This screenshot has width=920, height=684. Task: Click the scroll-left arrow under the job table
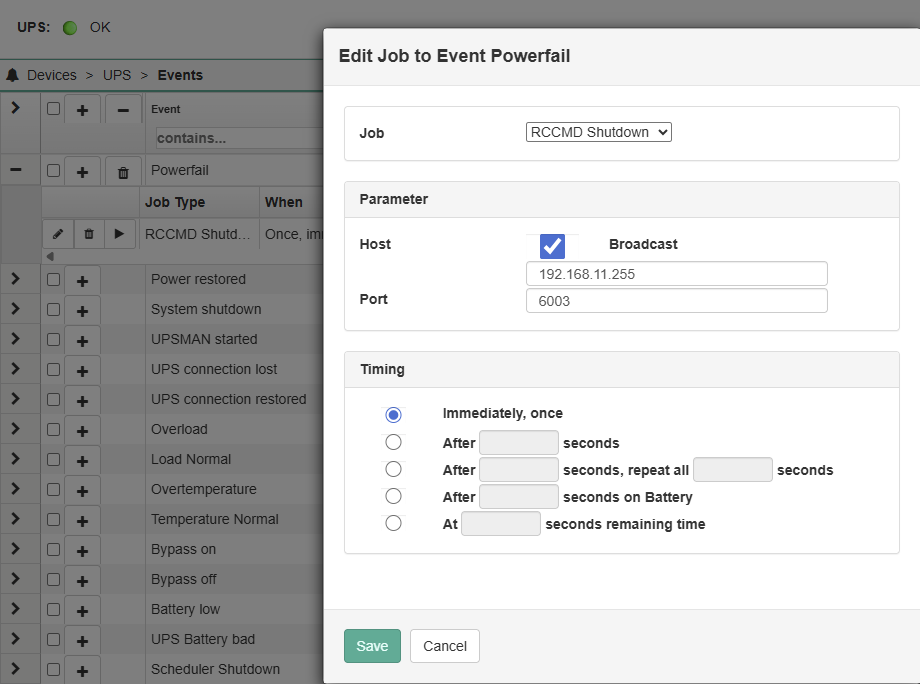pyautogui.click(x=50, y=256)
